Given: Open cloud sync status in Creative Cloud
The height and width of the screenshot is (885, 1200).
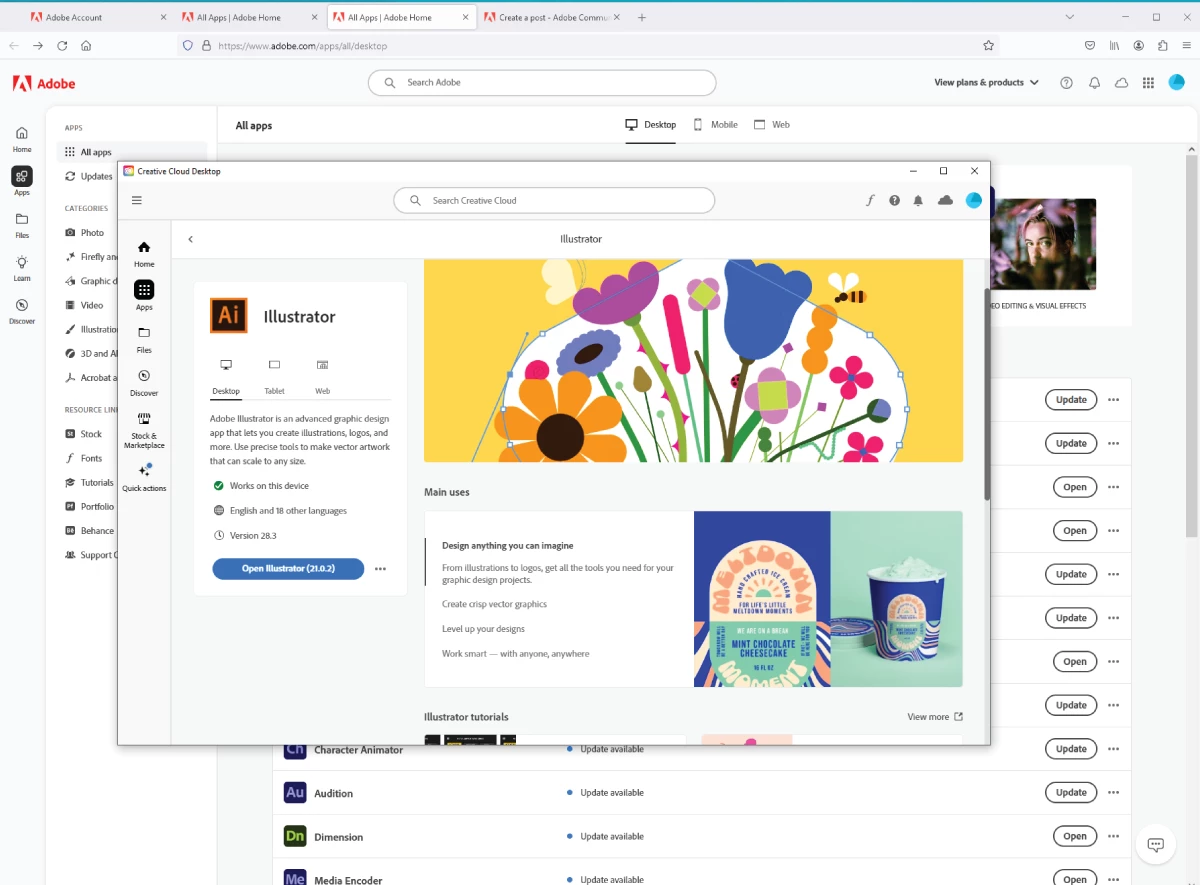Looking at the screenshot, I should click(x=945, y=200).
